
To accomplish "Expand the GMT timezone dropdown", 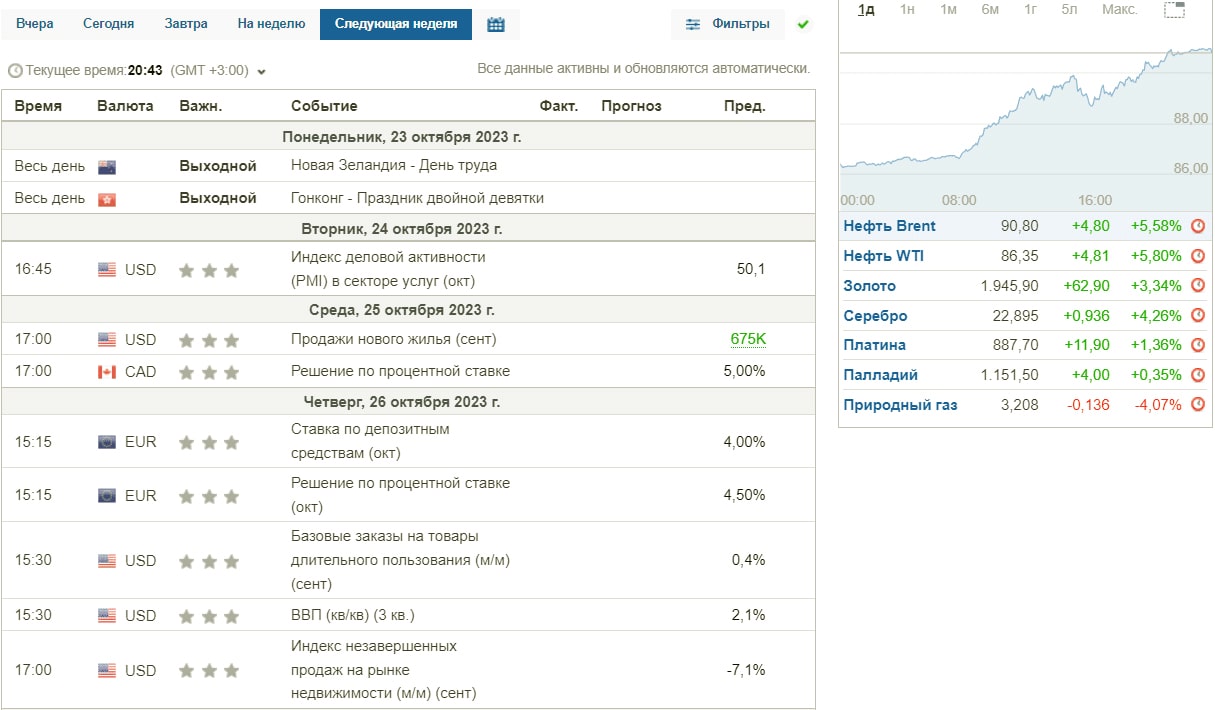I will tap(260, 71).
